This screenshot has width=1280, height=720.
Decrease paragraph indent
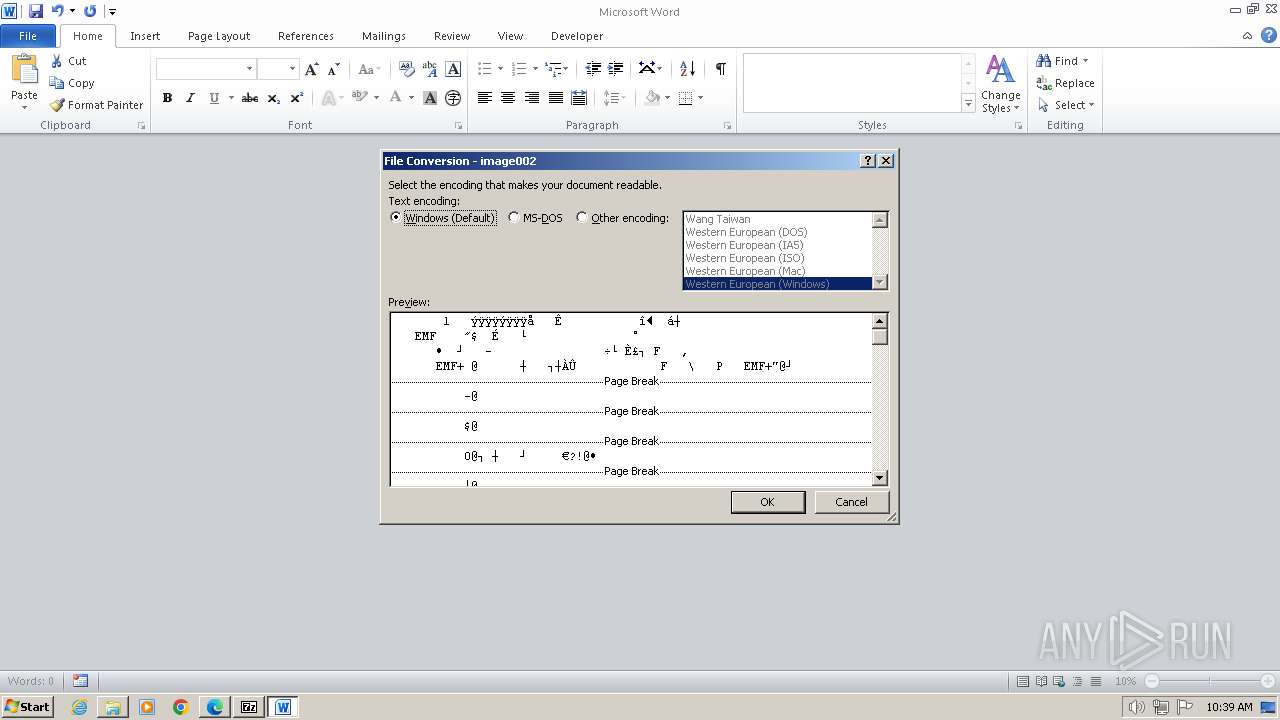(593, 69)
